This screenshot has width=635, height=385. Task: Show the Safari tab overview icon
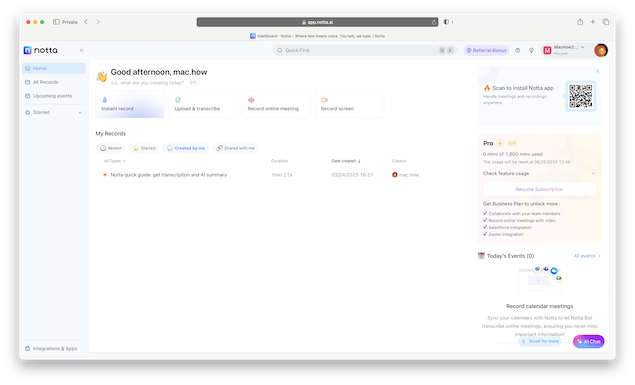[606, 22]
